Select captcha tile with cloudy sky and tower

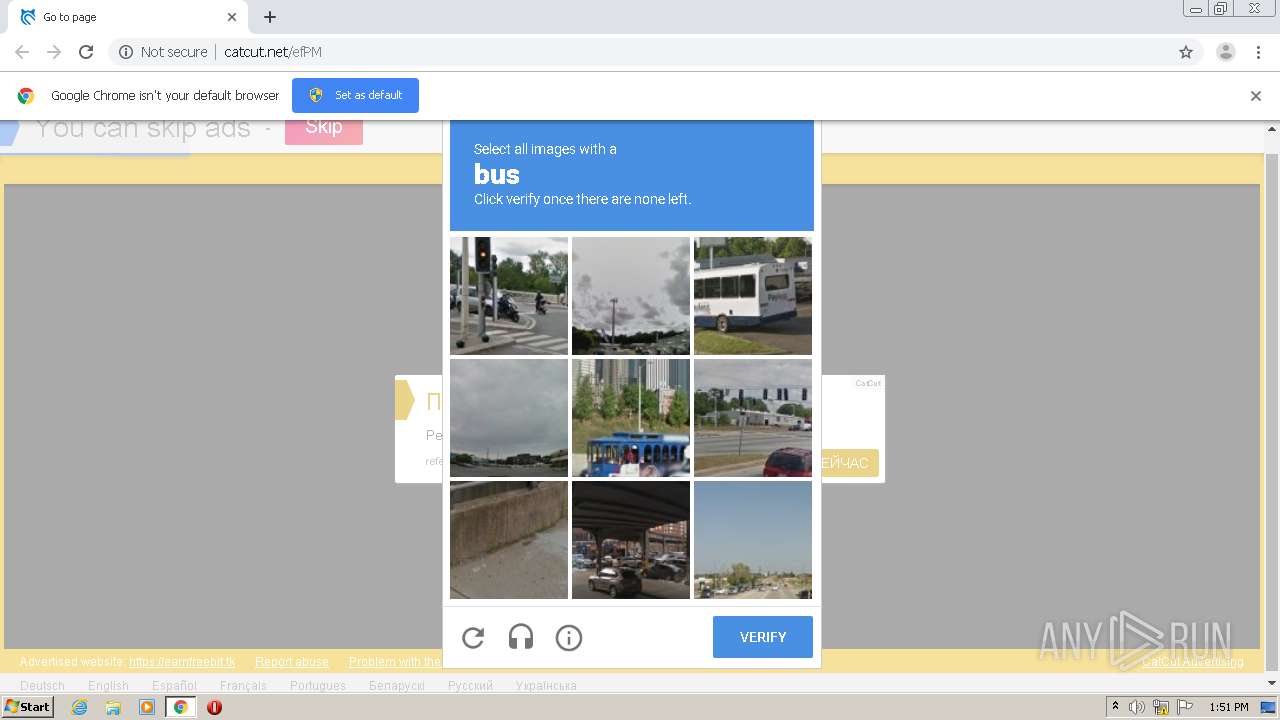631,296
